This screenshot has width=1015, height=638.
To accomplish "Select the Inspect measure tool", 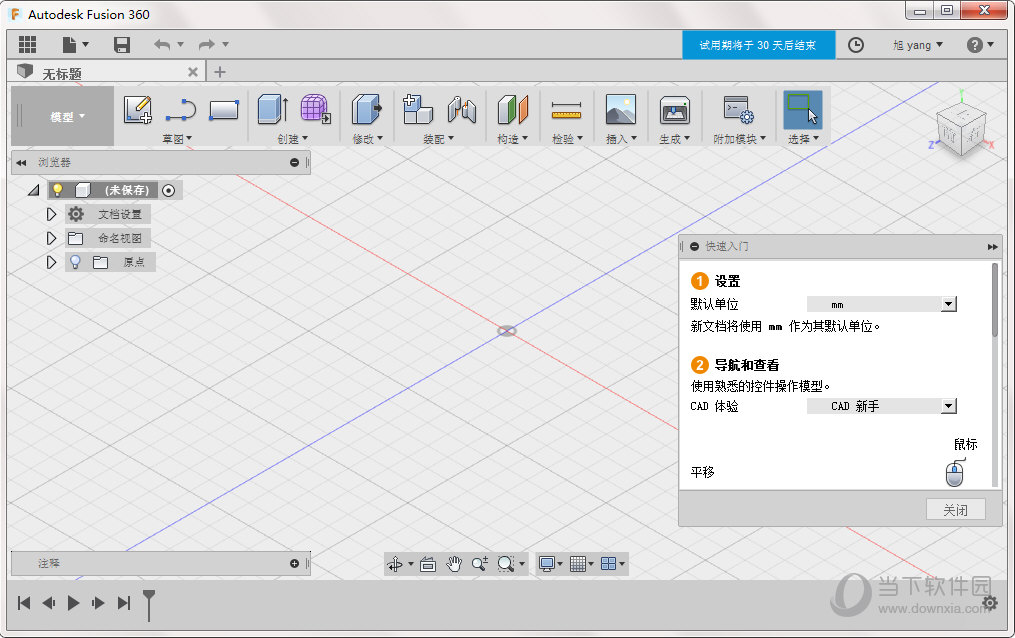I will [x=566, y=110].
